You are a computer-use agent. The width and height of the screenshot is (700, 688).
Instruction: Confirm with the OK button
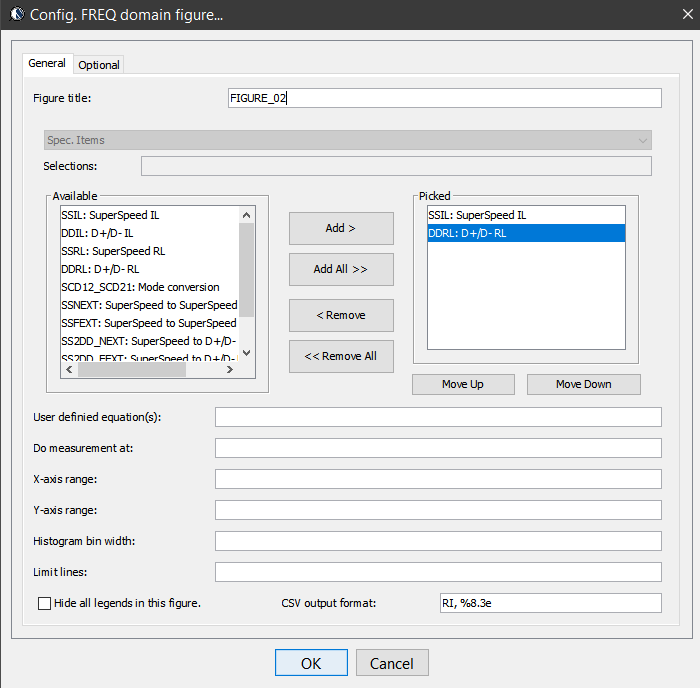coord(311,663)
